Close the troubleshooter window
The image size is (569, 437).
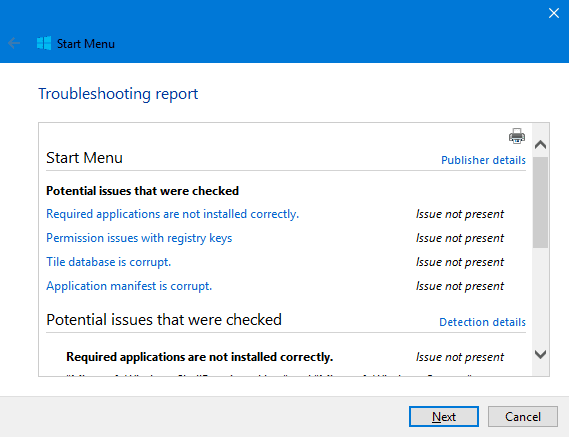pos(554,13)
